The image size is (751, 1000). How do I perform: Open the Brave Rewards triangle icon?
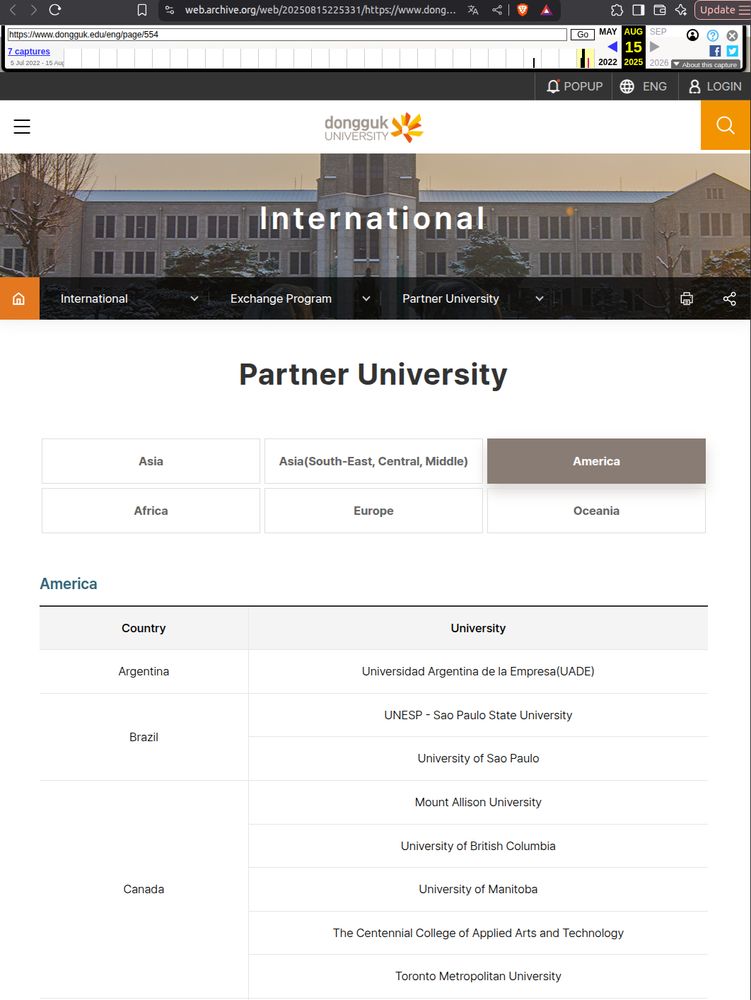click(546, 10)
